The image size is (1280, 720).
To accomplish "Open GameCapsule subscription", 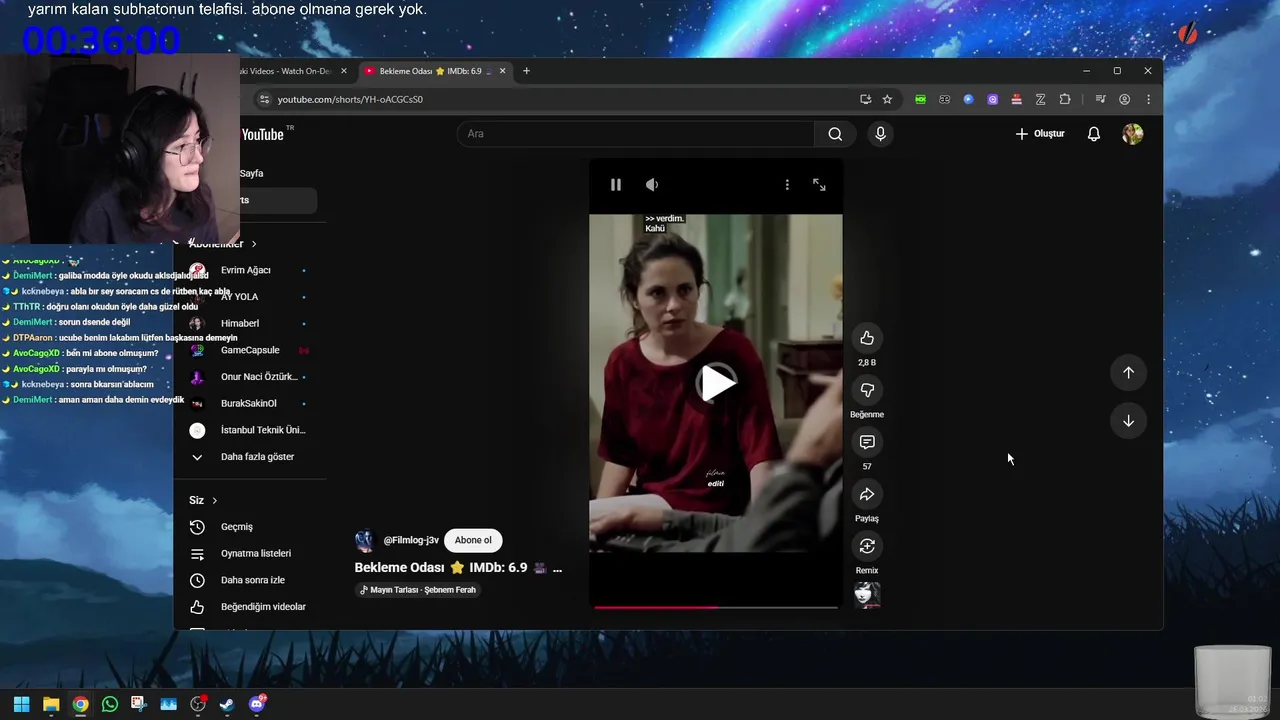I will 250,350.
